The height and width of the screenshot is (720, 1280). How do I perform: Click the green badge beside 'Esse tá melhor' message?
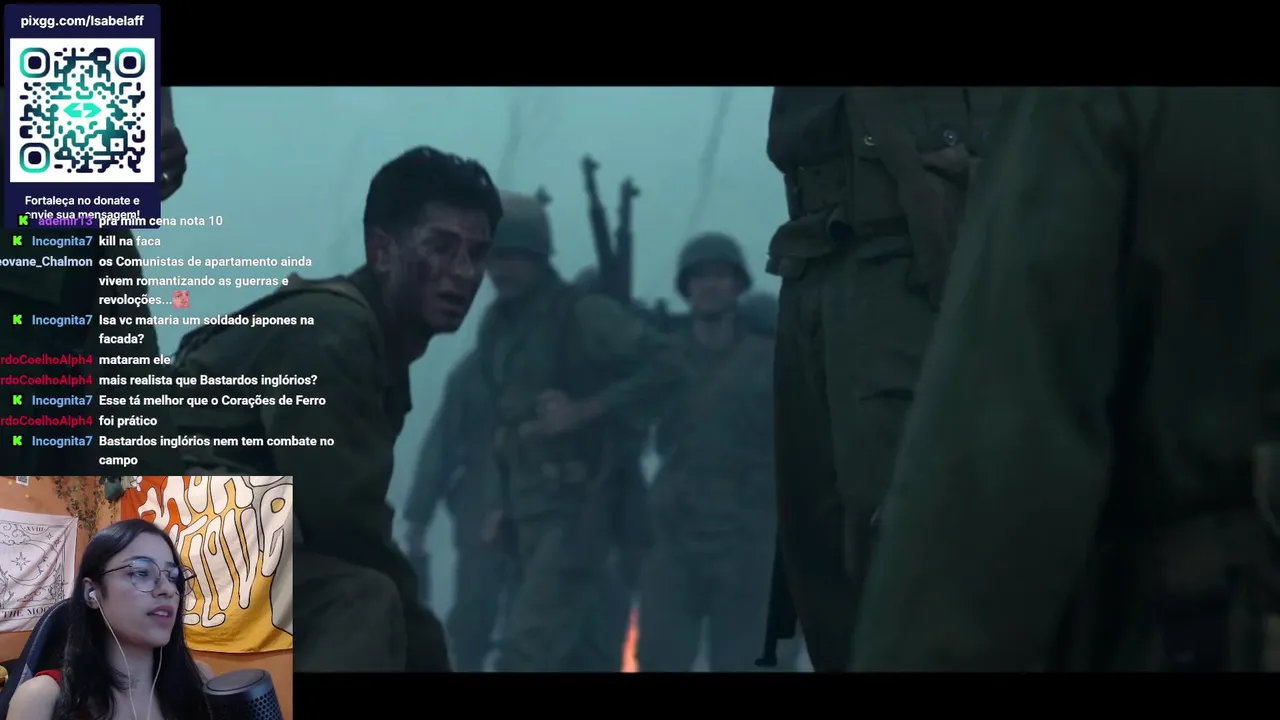[x=17, y=400]
